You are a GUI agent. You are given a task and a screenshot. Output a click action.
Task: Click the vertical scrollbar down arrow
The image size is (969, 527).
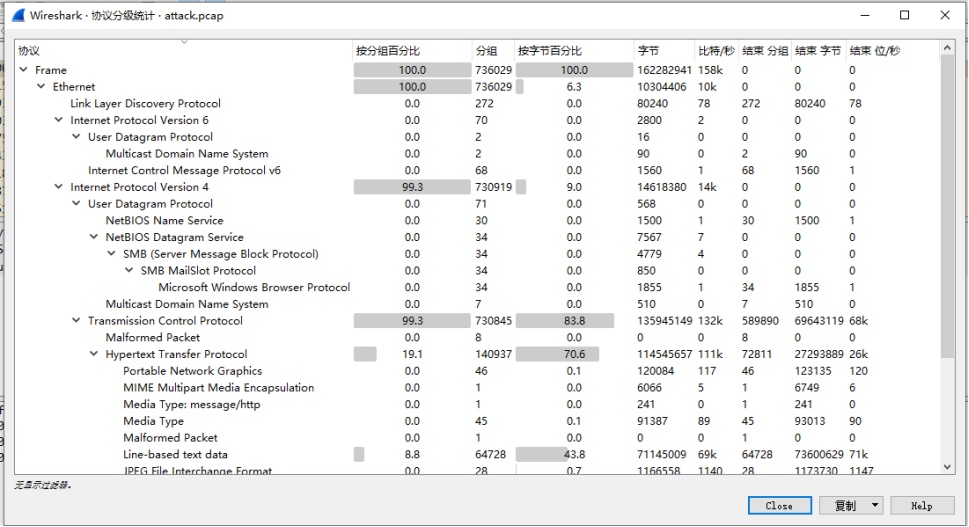[947, 468]
